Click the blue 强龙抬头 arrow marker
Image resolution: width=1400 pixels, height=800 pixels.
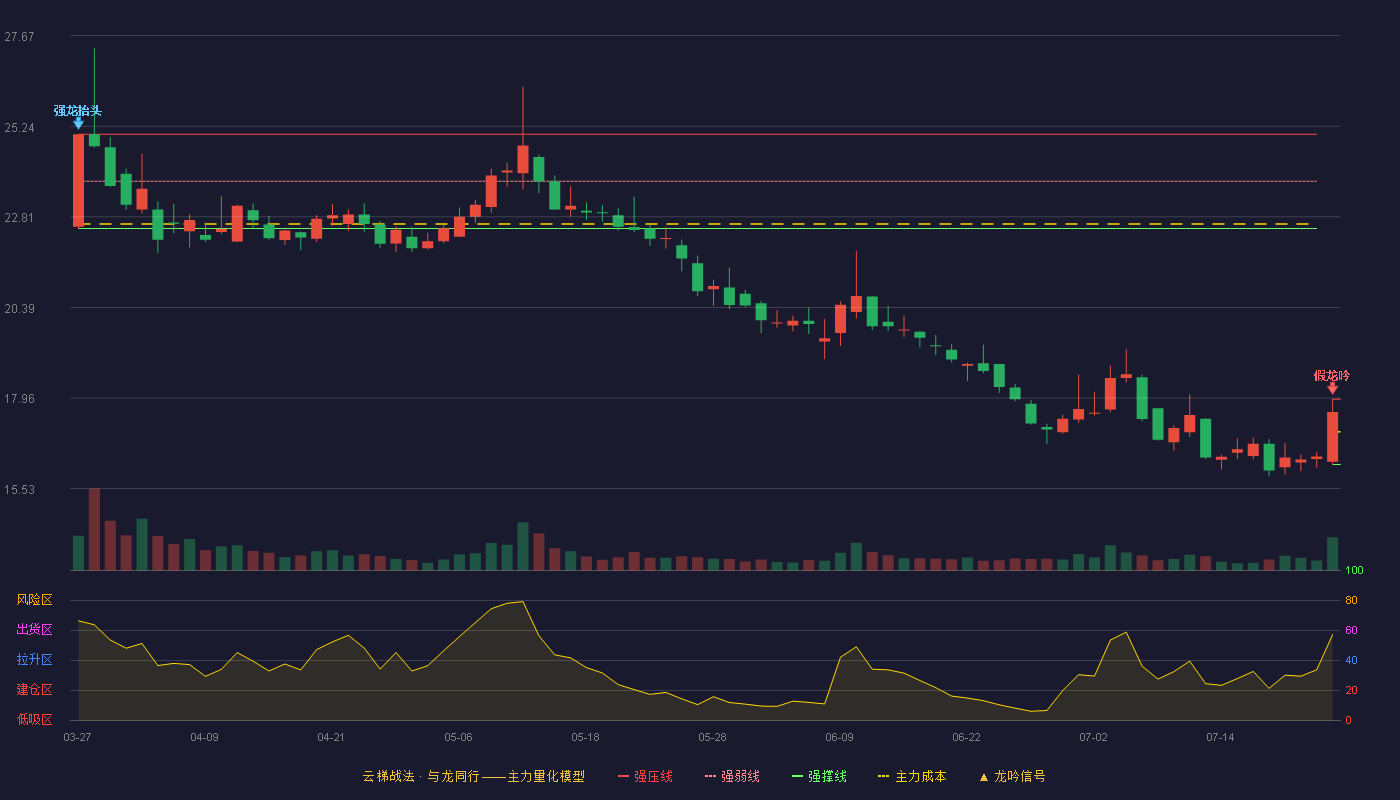78,123
